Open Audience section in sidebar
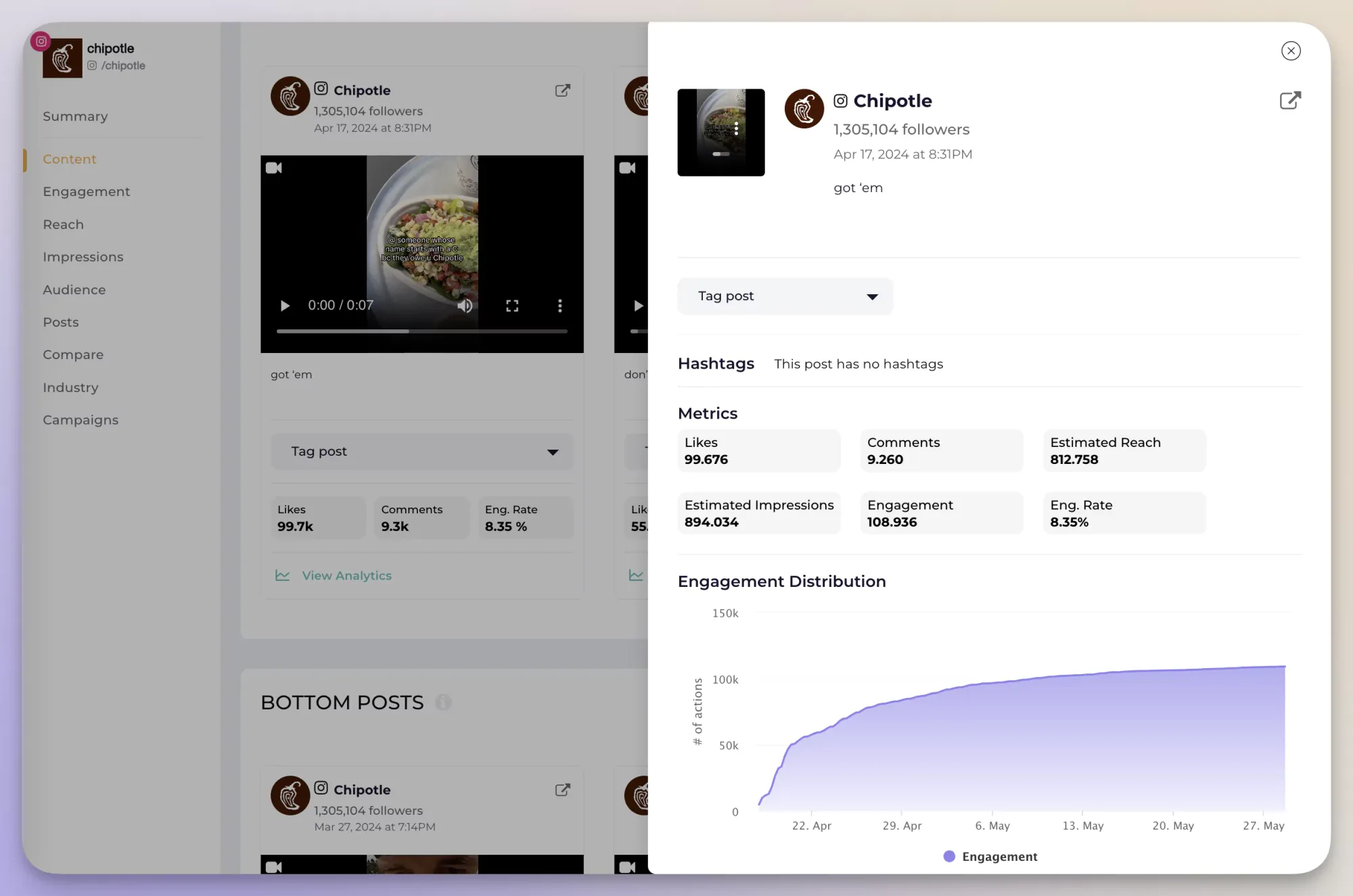Image resolution: width=1353 pixels, height=896 pixels. pos(74,289)
